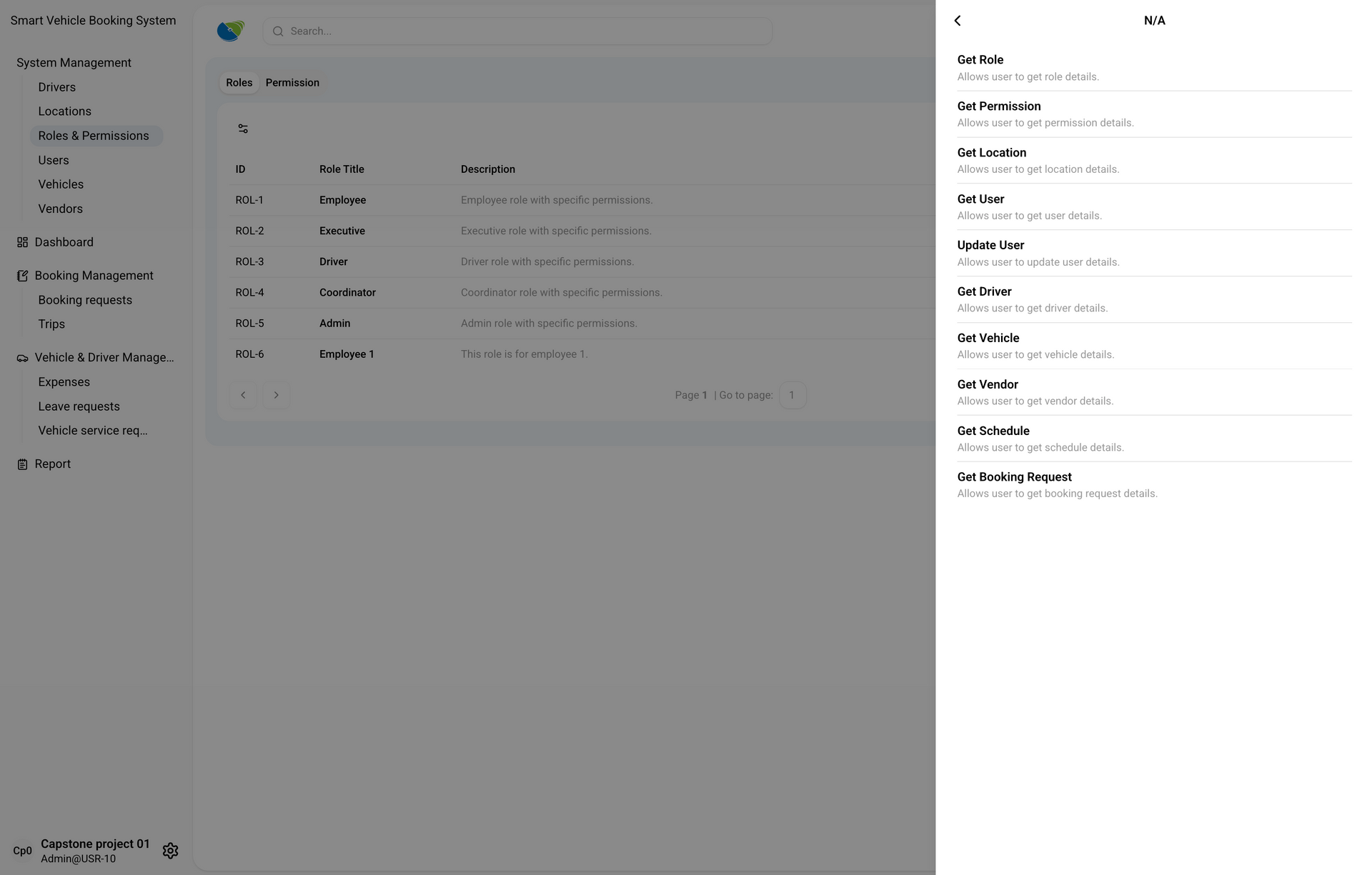The width and height of the screenshot is (1372, 875).
Task: Click the Vehicle & Driver Management car icon
Action: pos(22,358)
